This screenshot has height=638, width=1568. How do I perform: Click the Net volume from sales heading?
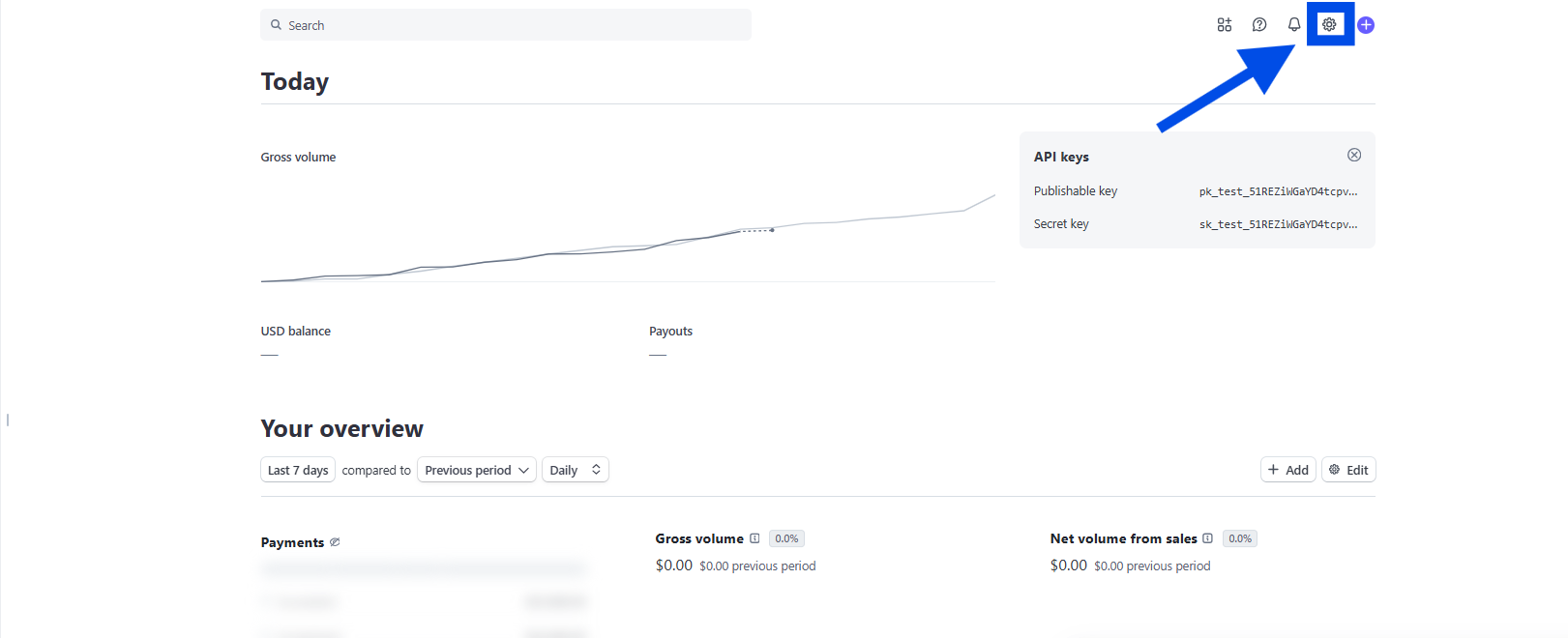1123,538
